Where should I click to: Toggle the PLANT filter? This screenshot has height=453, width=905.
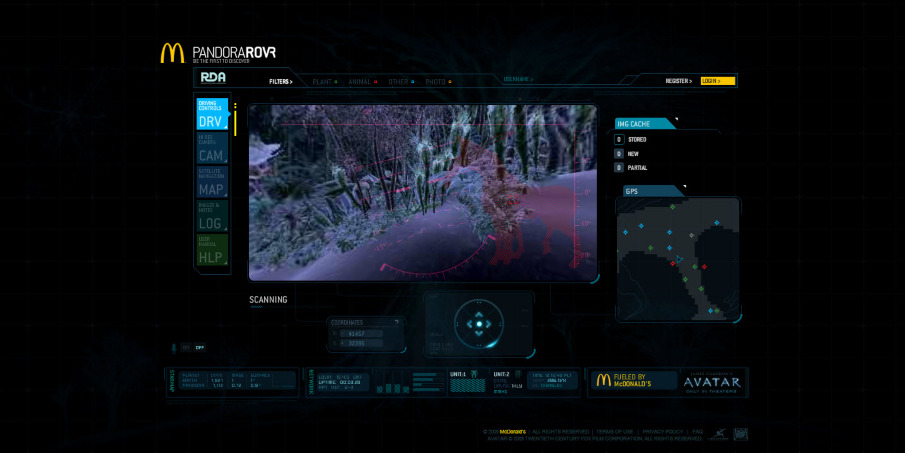(x=325, y=82)
